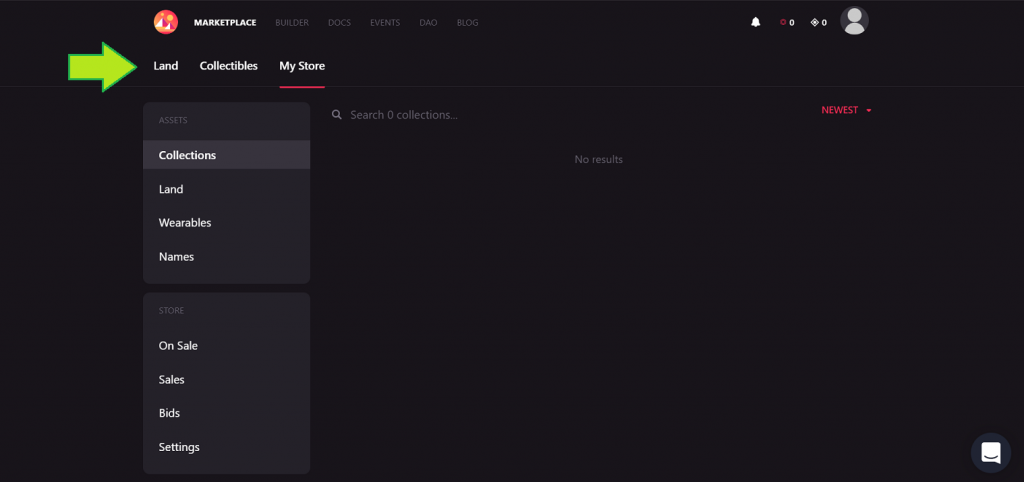Select Names in Assets sidebar

[227, 257]
